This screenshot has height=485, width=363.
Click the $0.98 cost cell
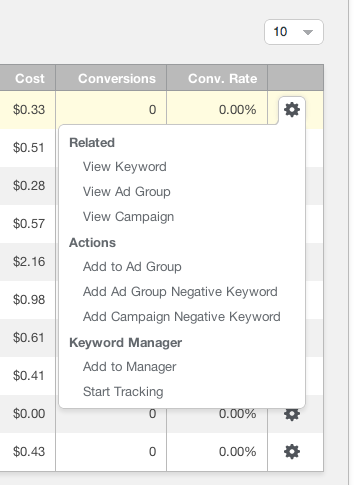[29, 300]
